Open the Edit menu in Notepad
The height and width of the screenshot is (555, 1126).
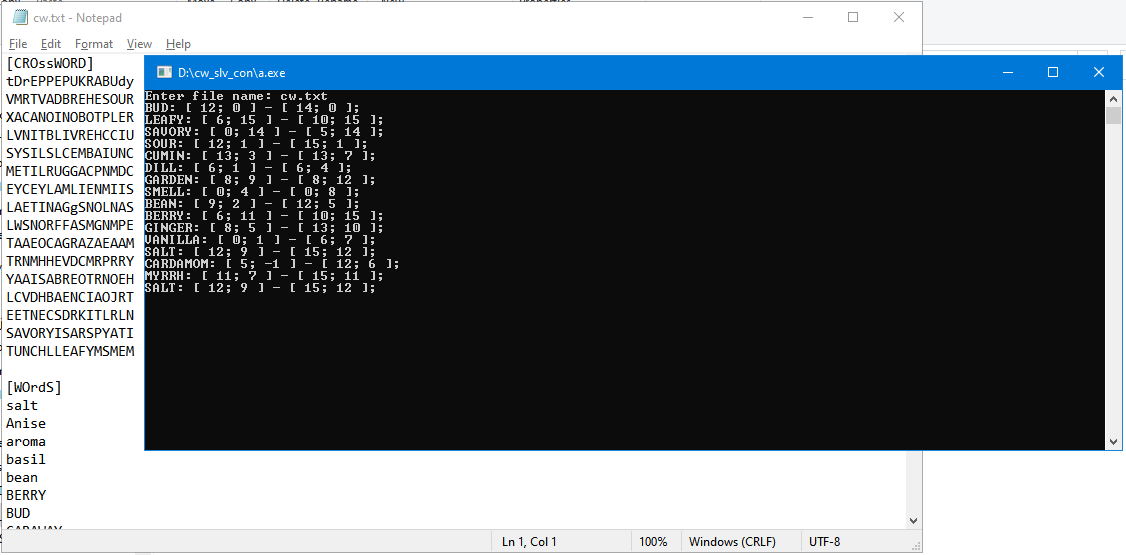[x=51, y=44]
